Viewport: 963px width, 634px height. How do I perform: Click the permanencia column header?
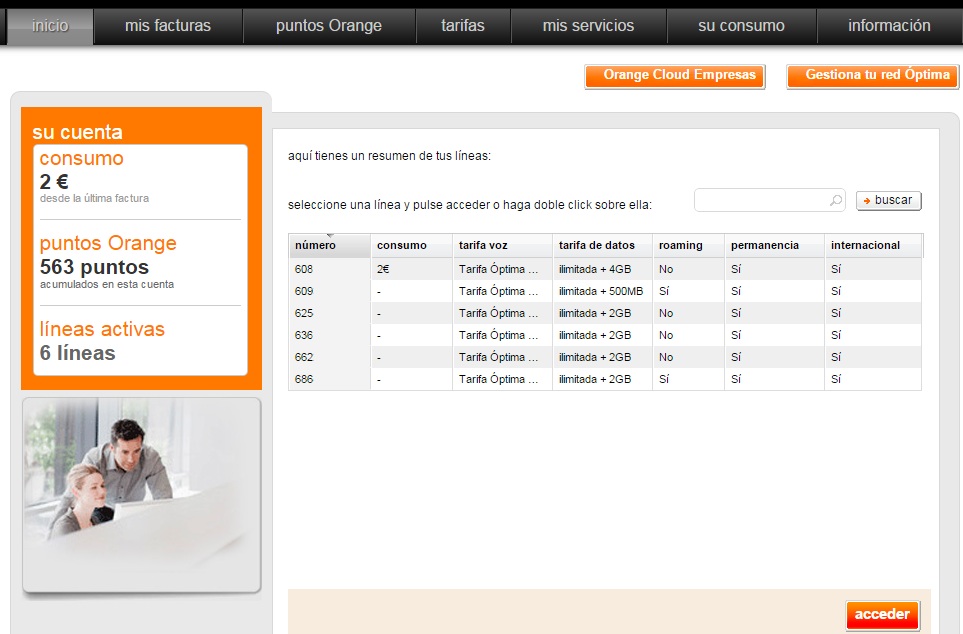(774, 245)
